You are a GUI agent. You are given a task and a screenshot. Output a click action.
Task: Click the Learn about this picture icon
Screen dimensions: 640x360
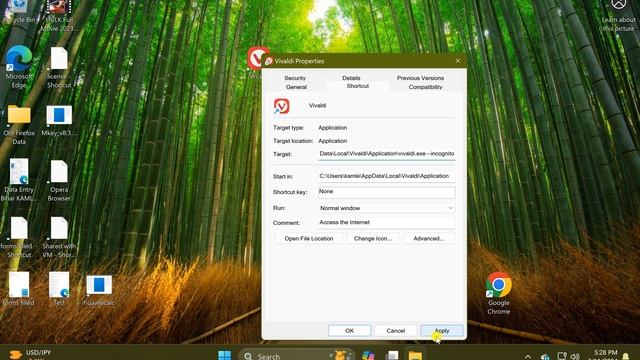click(619, 16)
